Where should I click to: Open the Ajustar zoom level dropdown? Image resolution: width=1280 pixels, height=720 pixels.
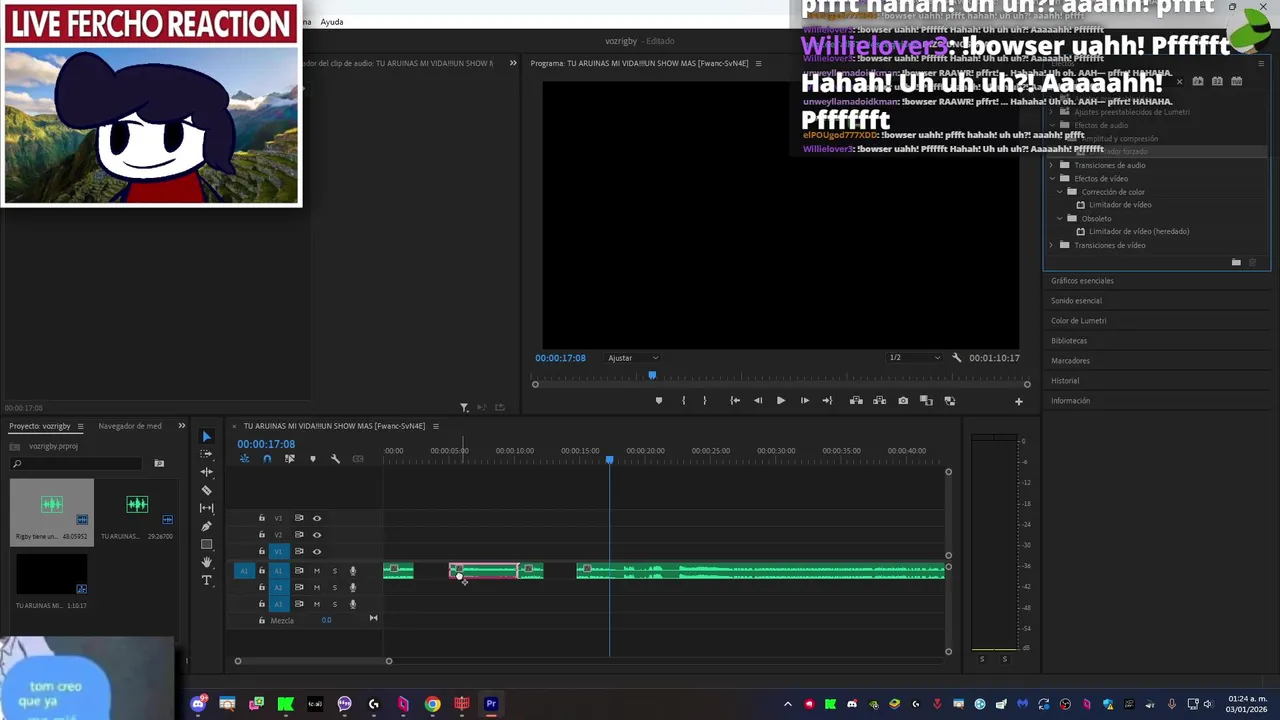point(633,358)
